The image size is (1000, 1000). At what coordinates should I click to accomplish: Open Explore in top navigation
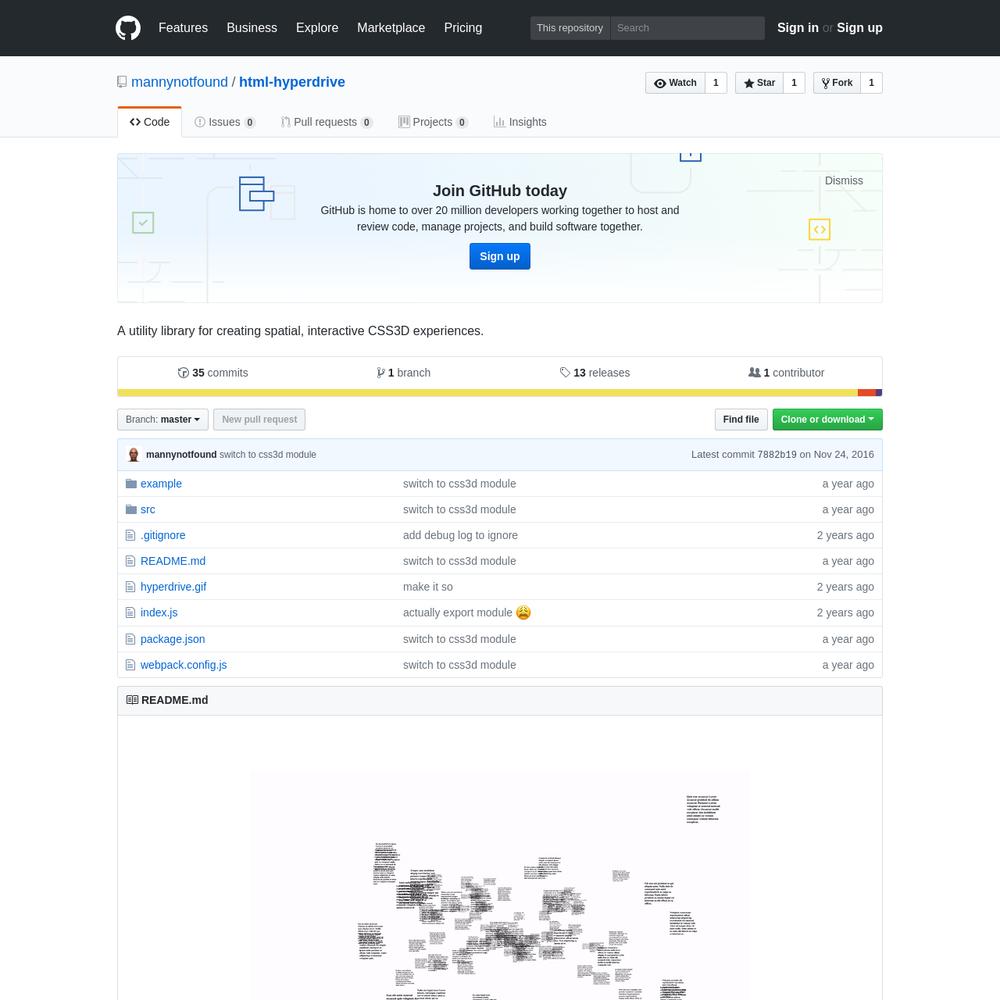click(317, 28)
